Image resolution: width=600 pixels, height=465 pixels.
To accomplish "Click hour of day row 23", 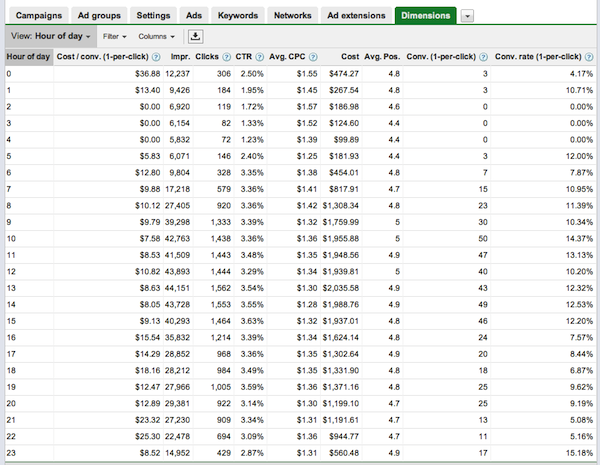I will (11, 452).
